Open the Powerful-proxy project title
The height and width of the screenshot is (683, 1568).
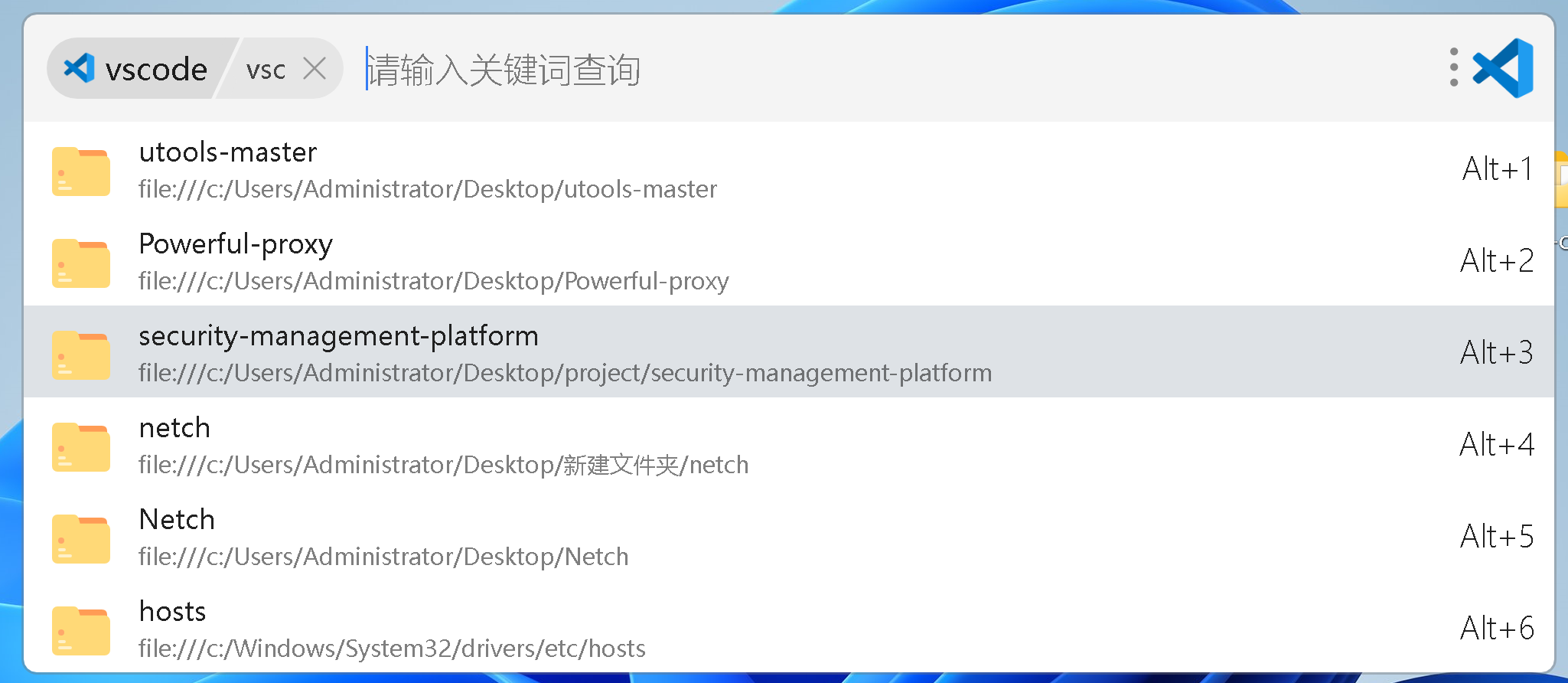pyautogui.click(x=236, y=245)
